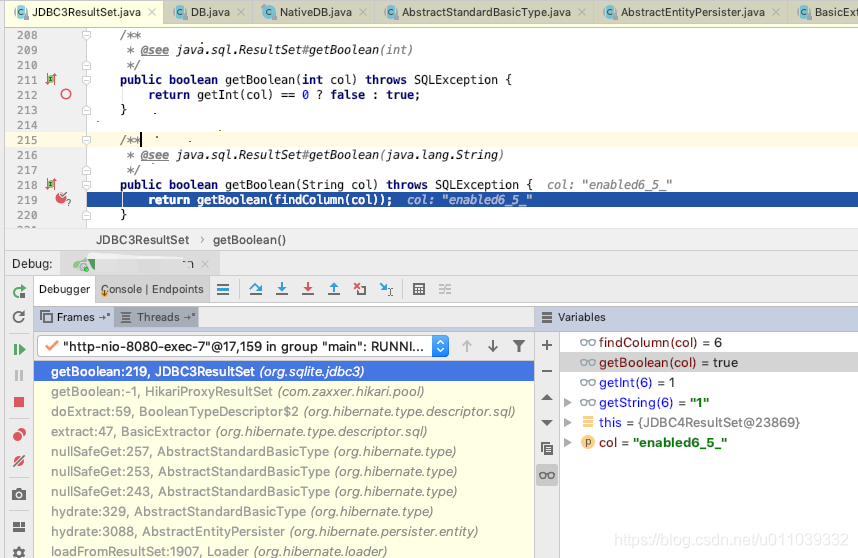The image size is (858, 558).
Task: Click implements marker on line 218
Action: click(51, 184)
